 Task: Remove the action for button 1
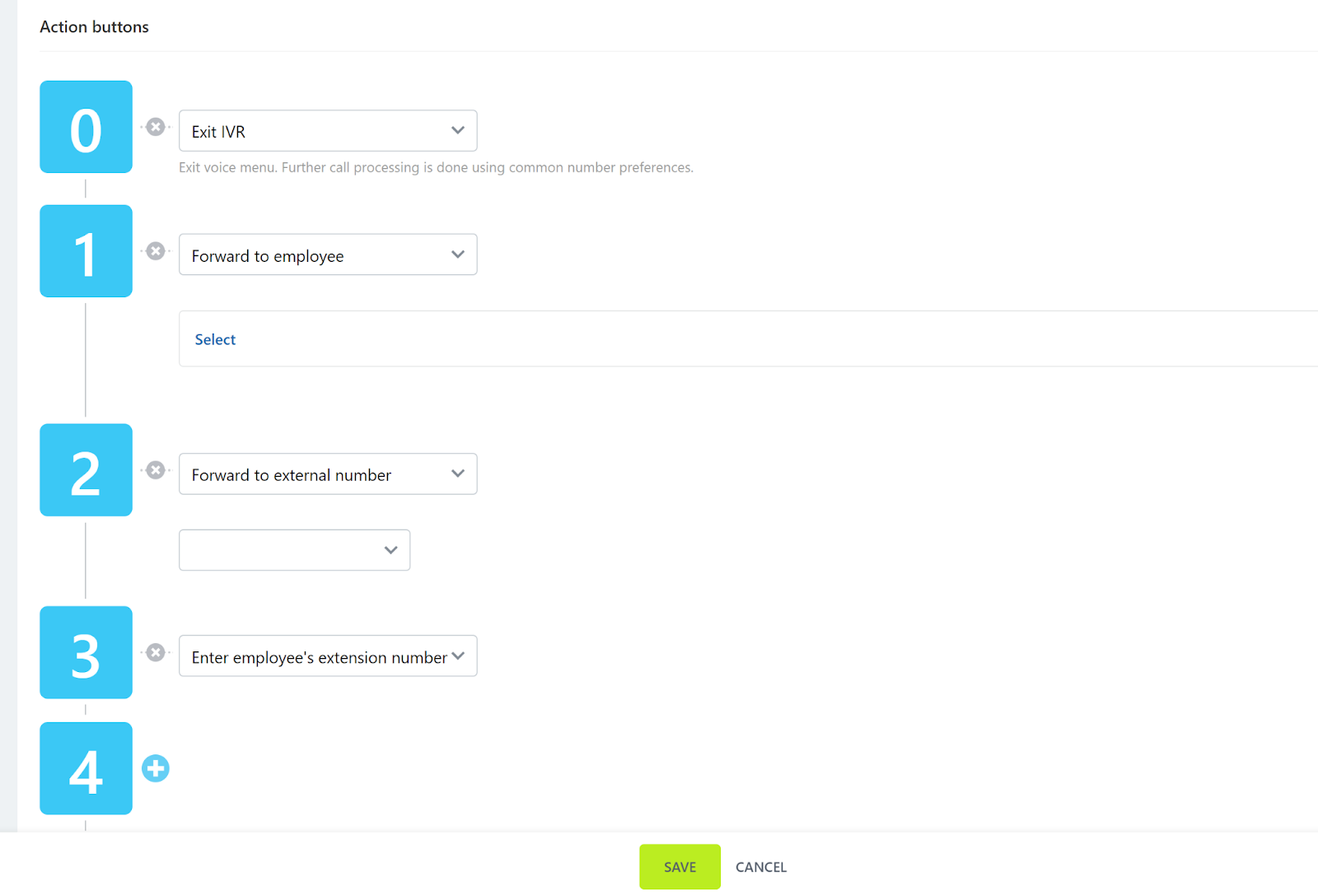[156, 251]
